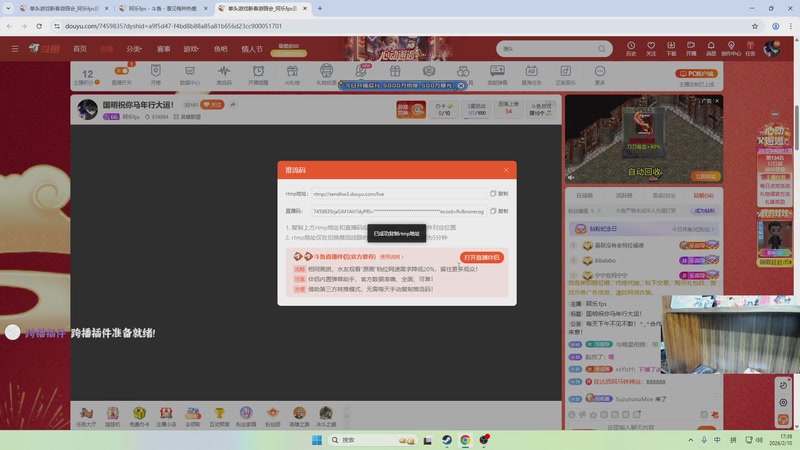
Task: Copy the 直播码 stream key
Action: coord(499,211)
